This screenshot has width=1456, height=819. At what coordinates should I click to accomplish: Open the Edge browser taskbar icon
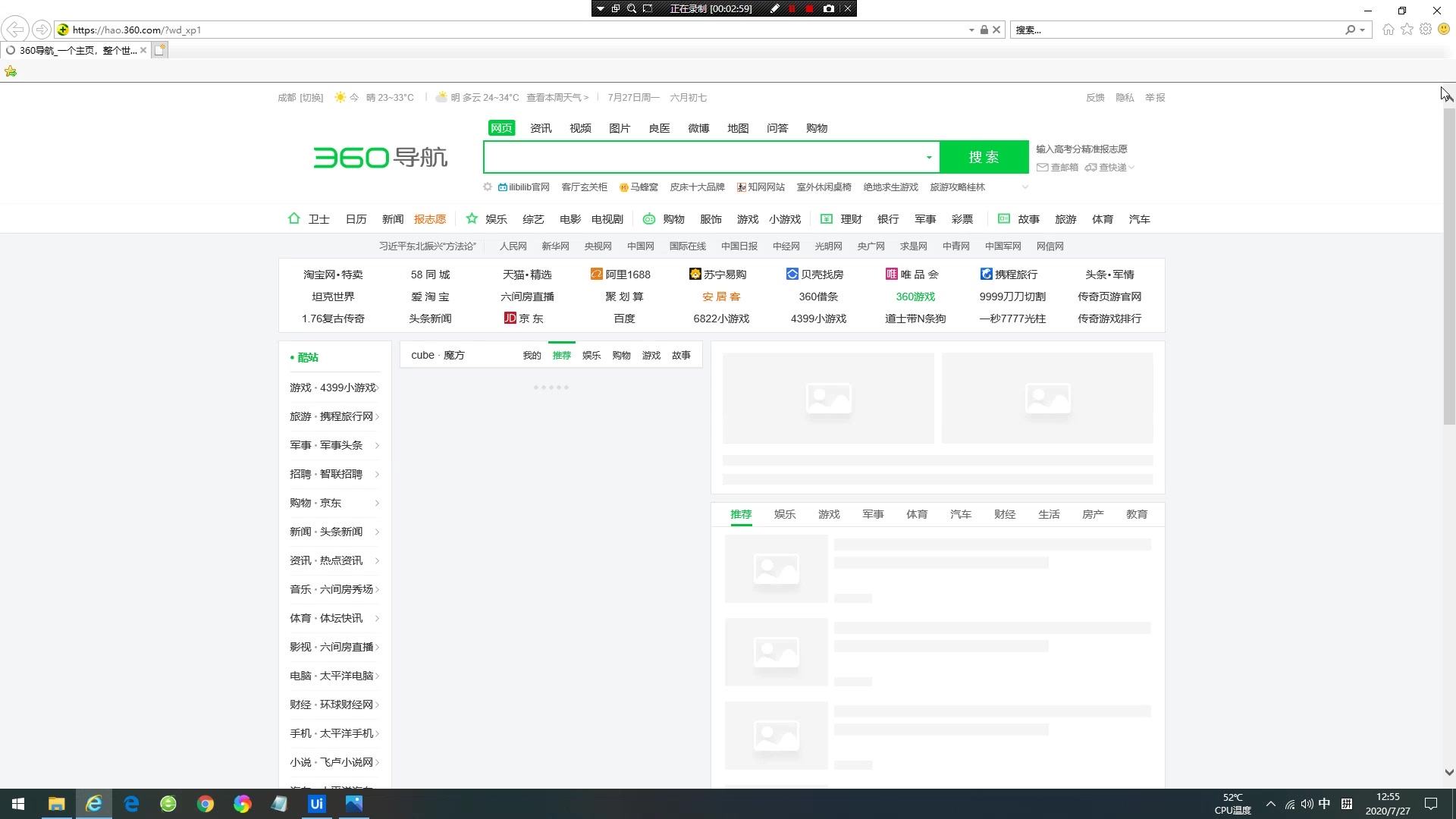[131, 804]
